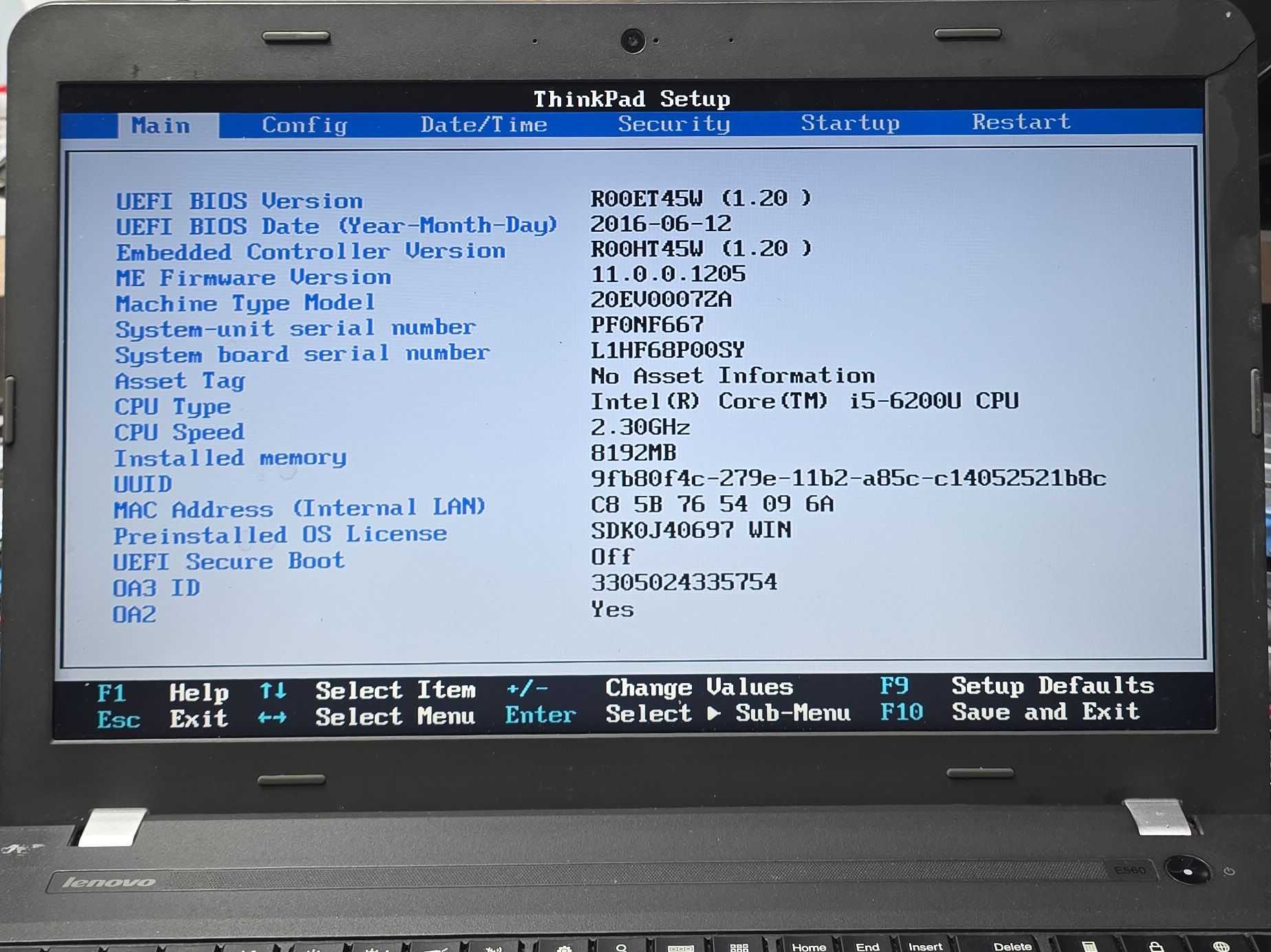
Task: Click the OA2 value Yes
Action: 612,609
